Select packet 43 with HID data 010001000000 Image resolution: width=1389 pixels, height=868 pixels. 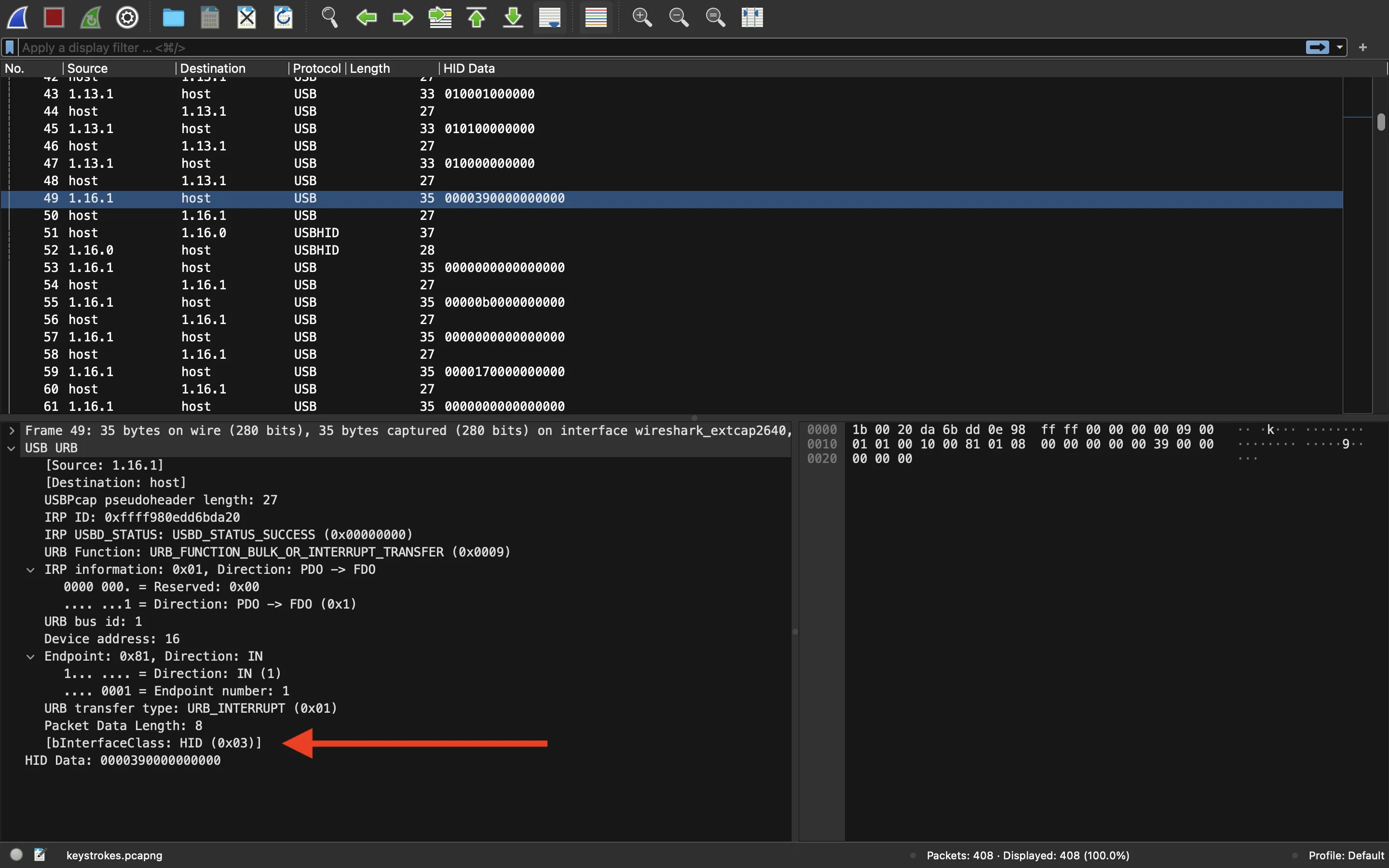[671, 94]
